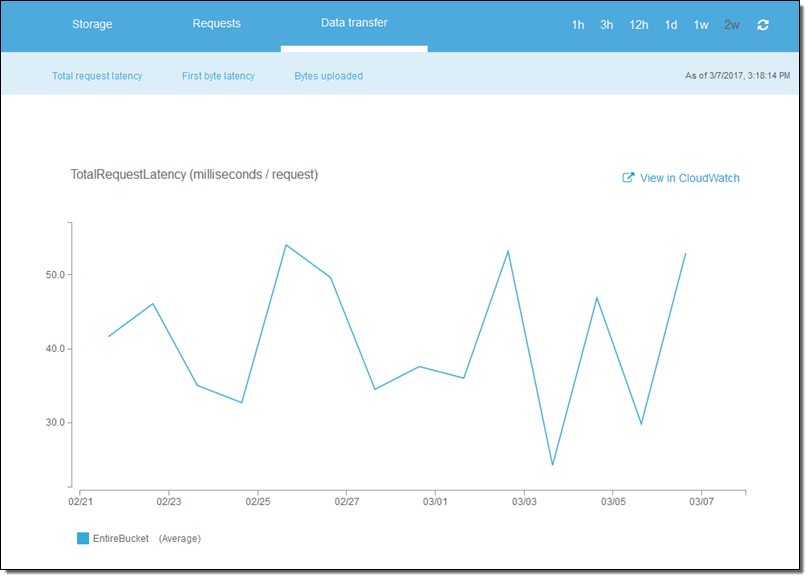Choose the 12h time range

[x=639, y=25]
